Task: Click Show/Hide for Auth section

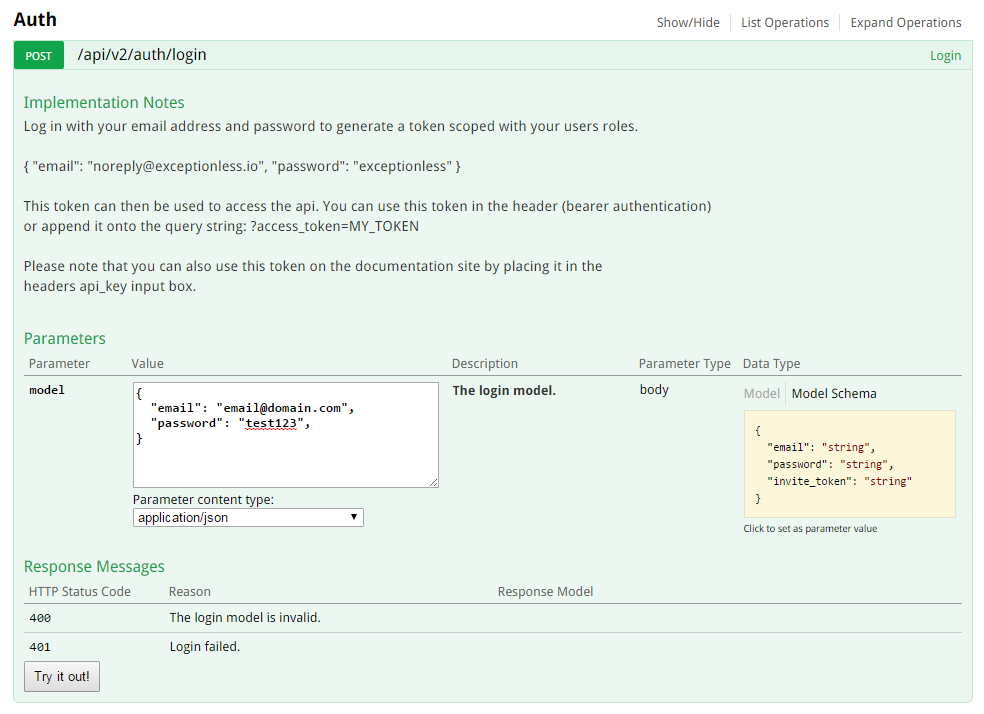Action: tap(688, 23)
